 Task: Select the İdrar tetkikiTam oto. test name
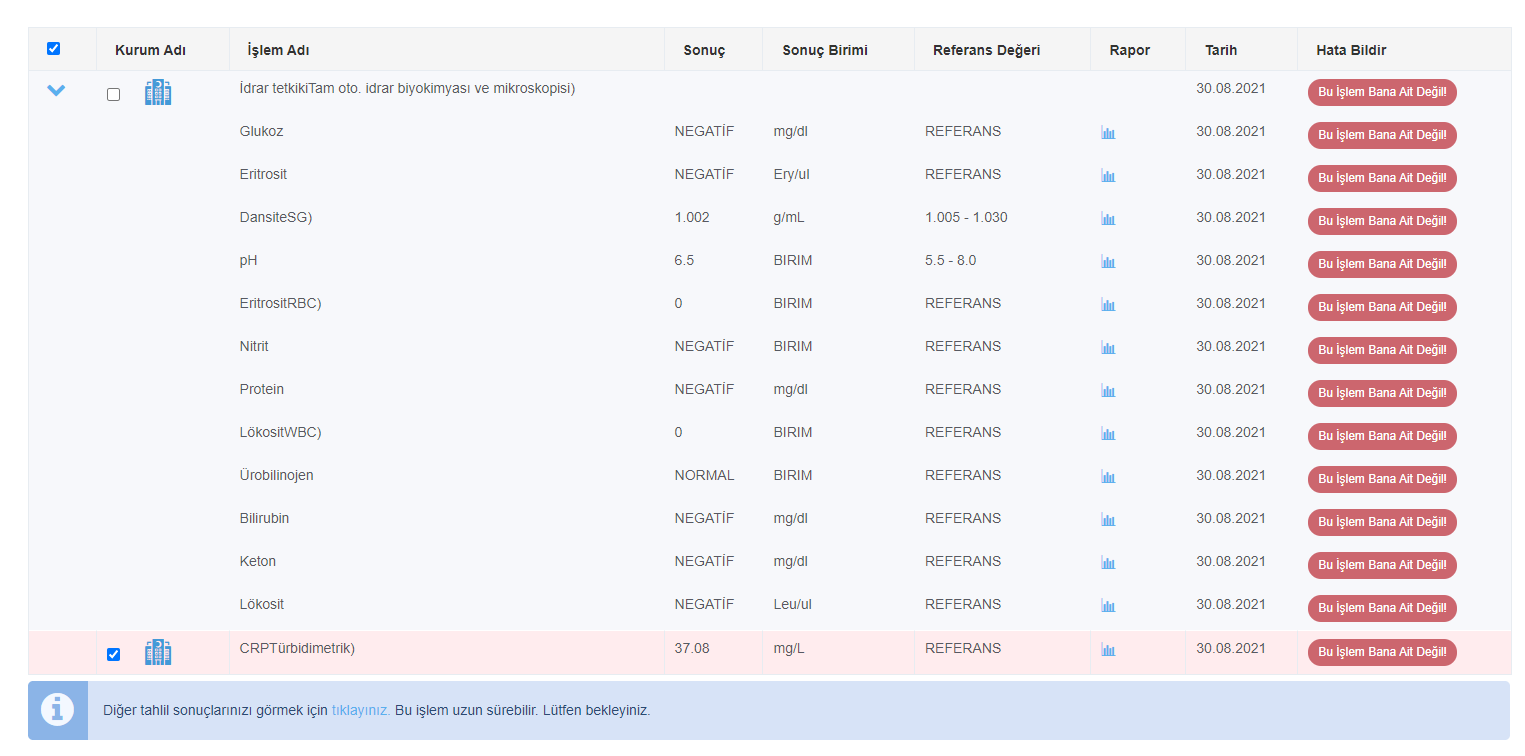pos(407,88)
